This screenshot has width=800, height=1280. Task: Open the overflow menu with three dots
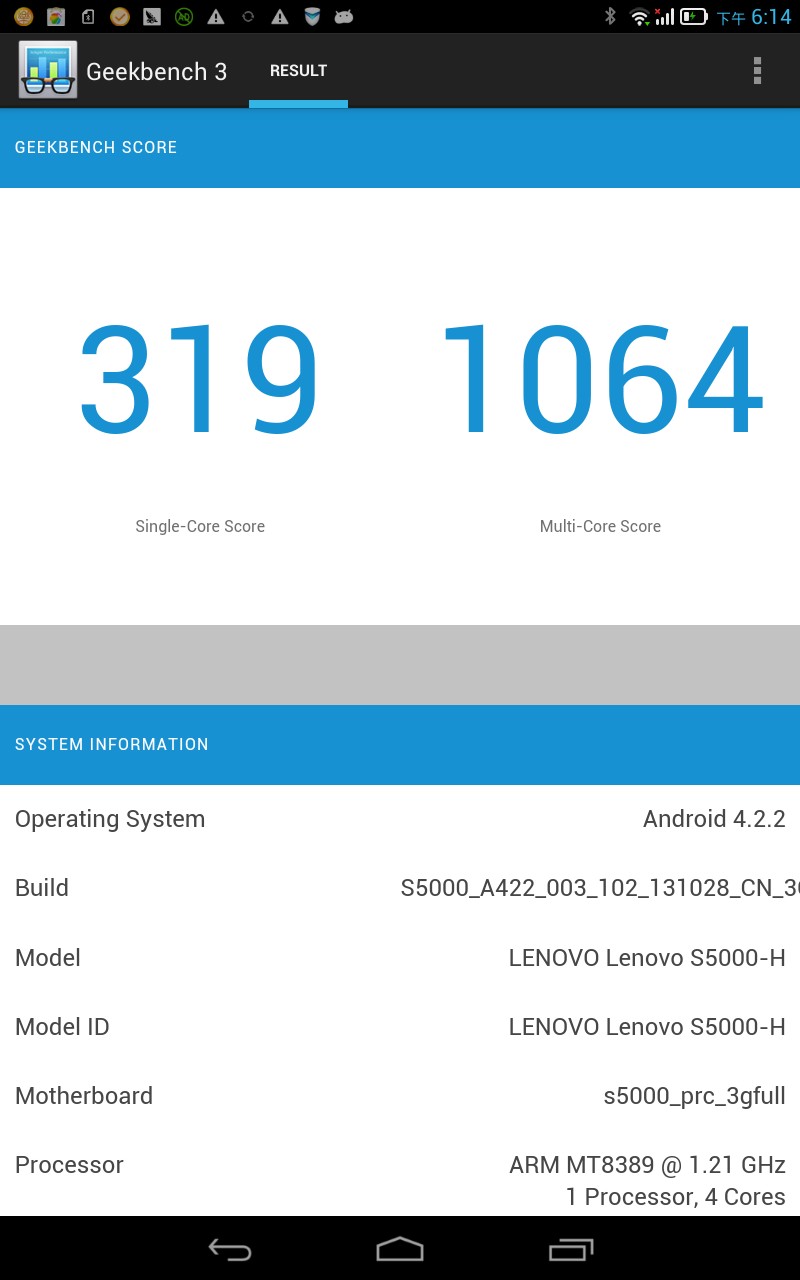pyautogui.click(x=757, y=70)
